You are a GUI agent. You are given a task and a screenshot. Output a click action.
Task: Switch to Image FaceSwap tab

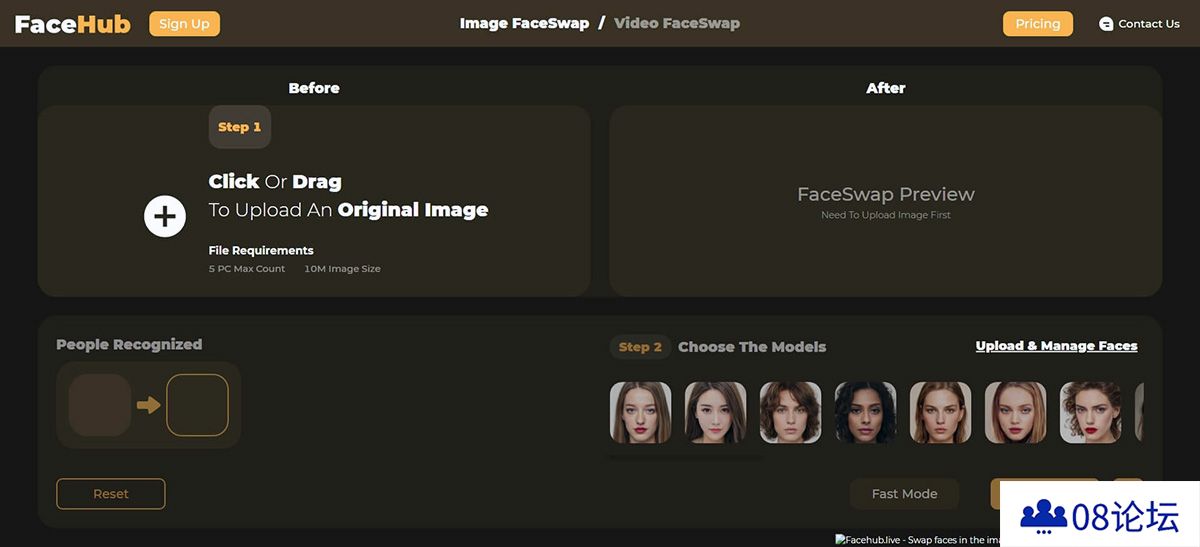524,23
